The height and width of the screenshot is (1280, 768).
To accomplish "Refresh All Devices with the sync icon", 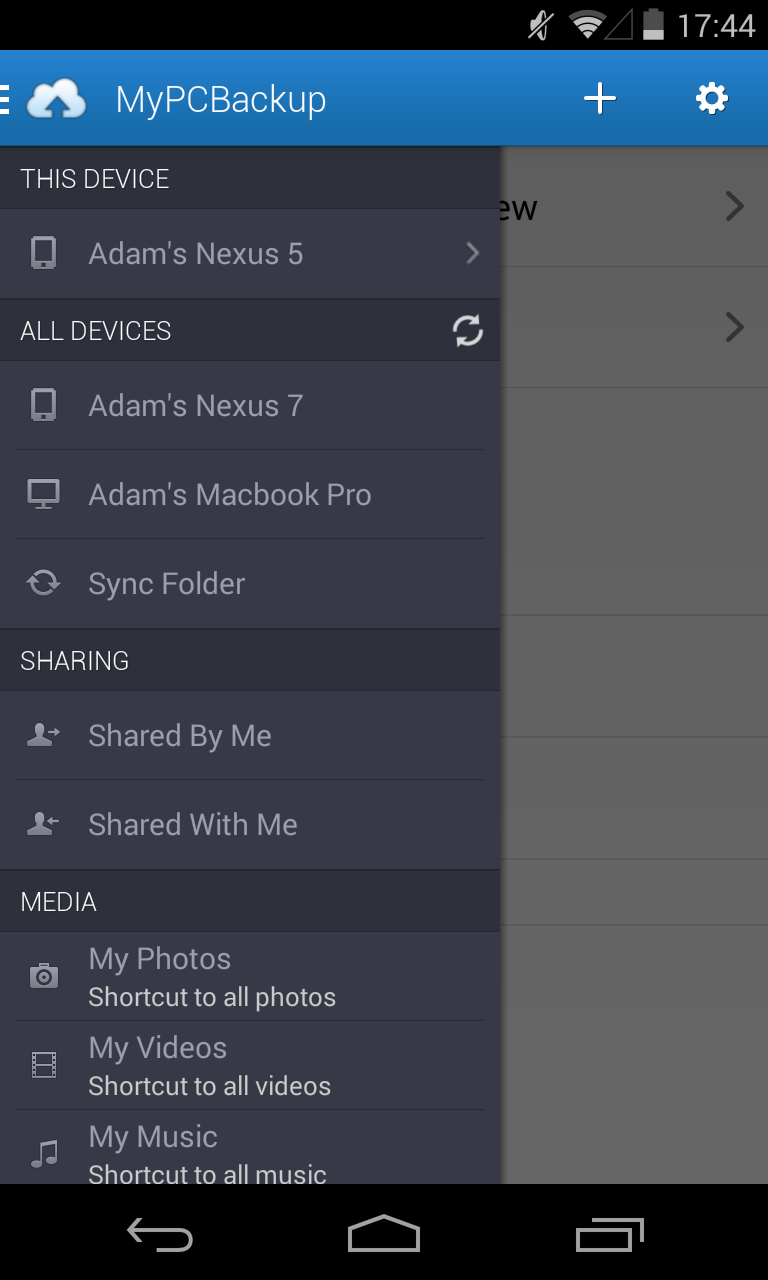I will click(x=467, y=330).
